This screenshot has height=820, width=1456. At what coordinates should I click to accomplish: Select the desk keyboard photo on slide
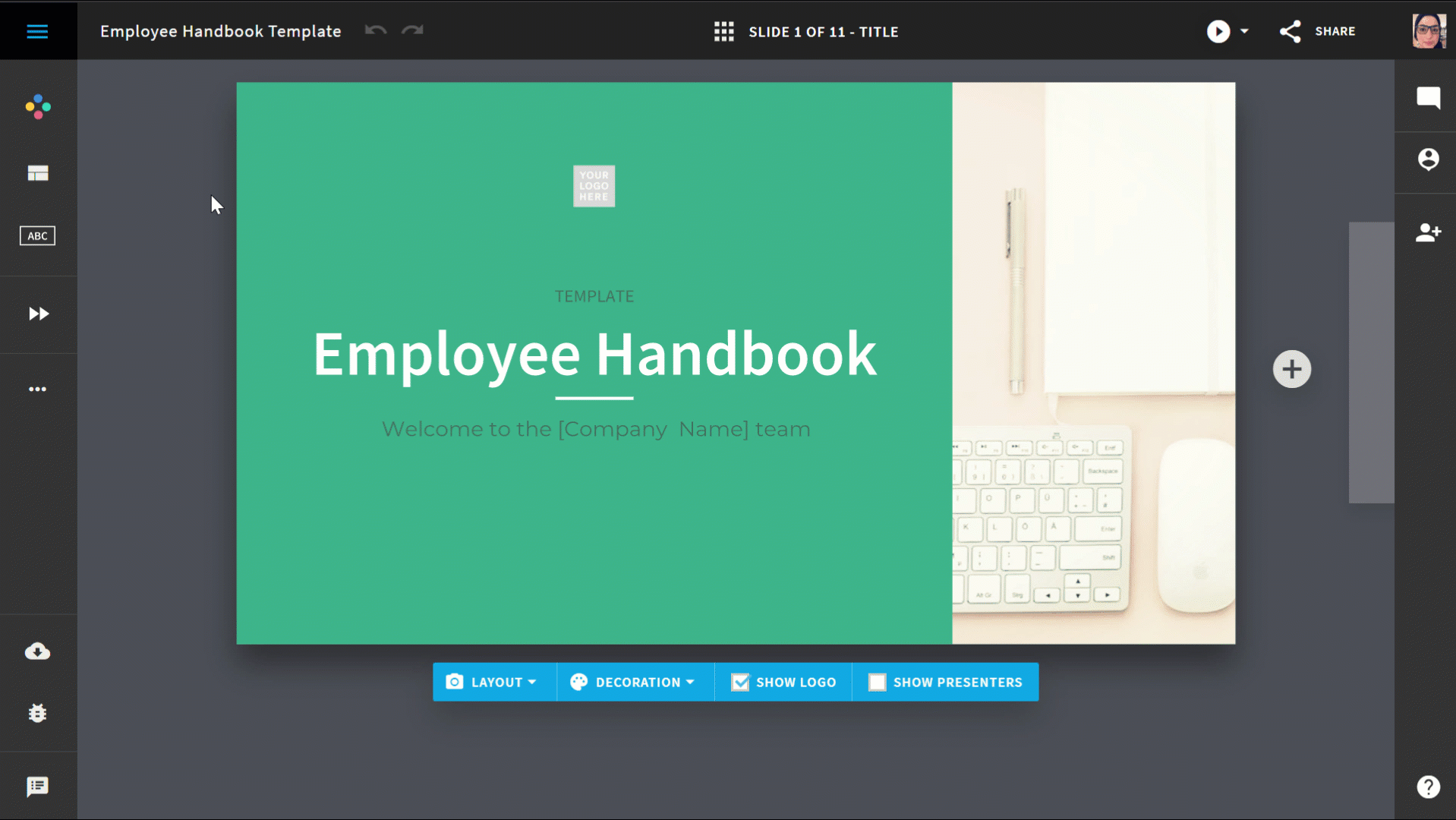pyautogui.click(x=1093, y=363)
